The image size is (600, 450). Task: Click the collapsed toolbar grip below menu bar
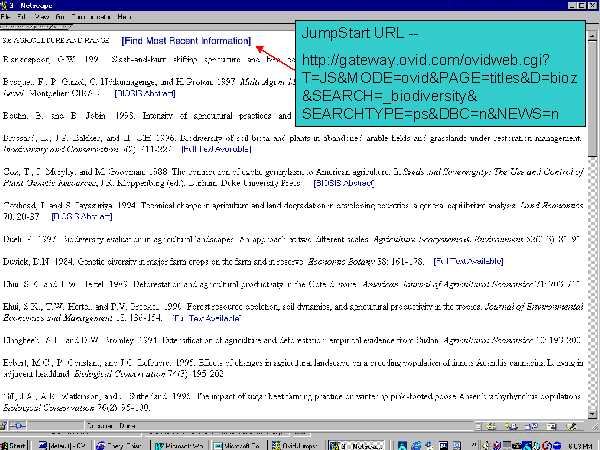[36, 27]
